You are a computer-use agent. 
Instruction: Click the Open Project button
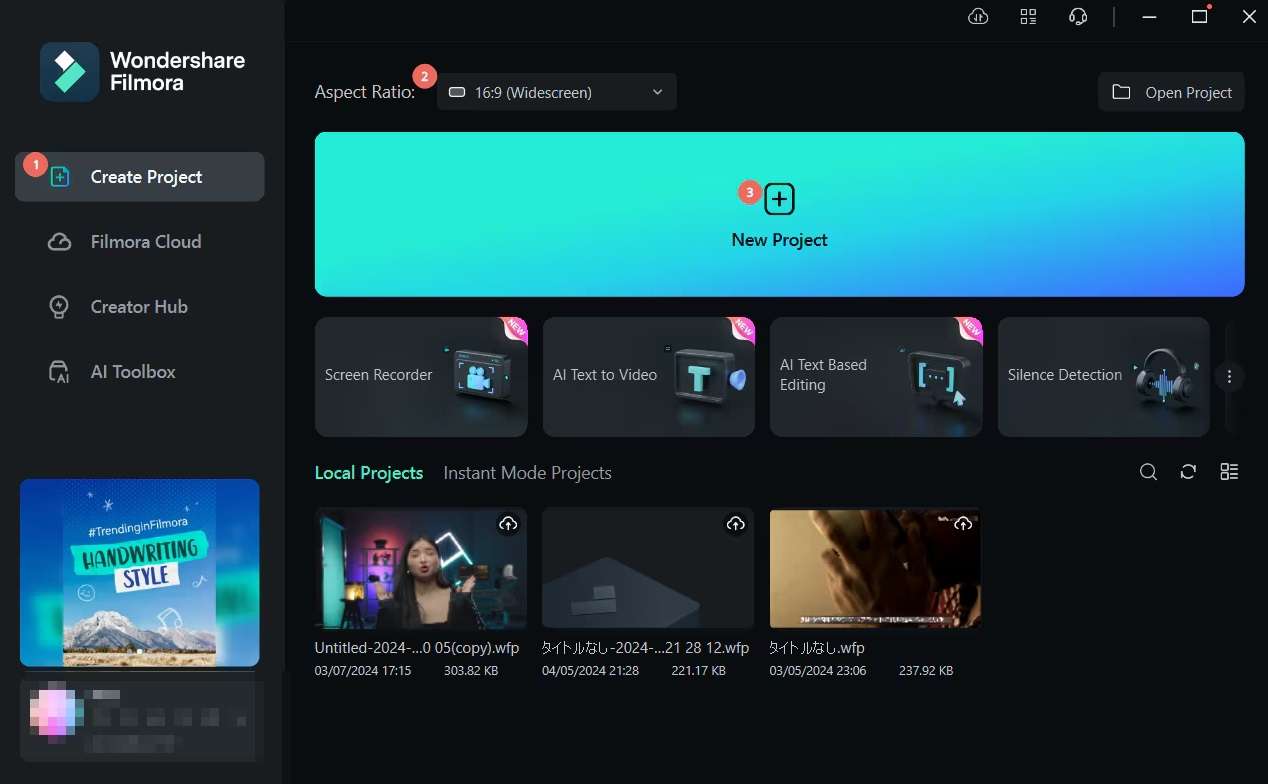click(x=1171, y=92)
